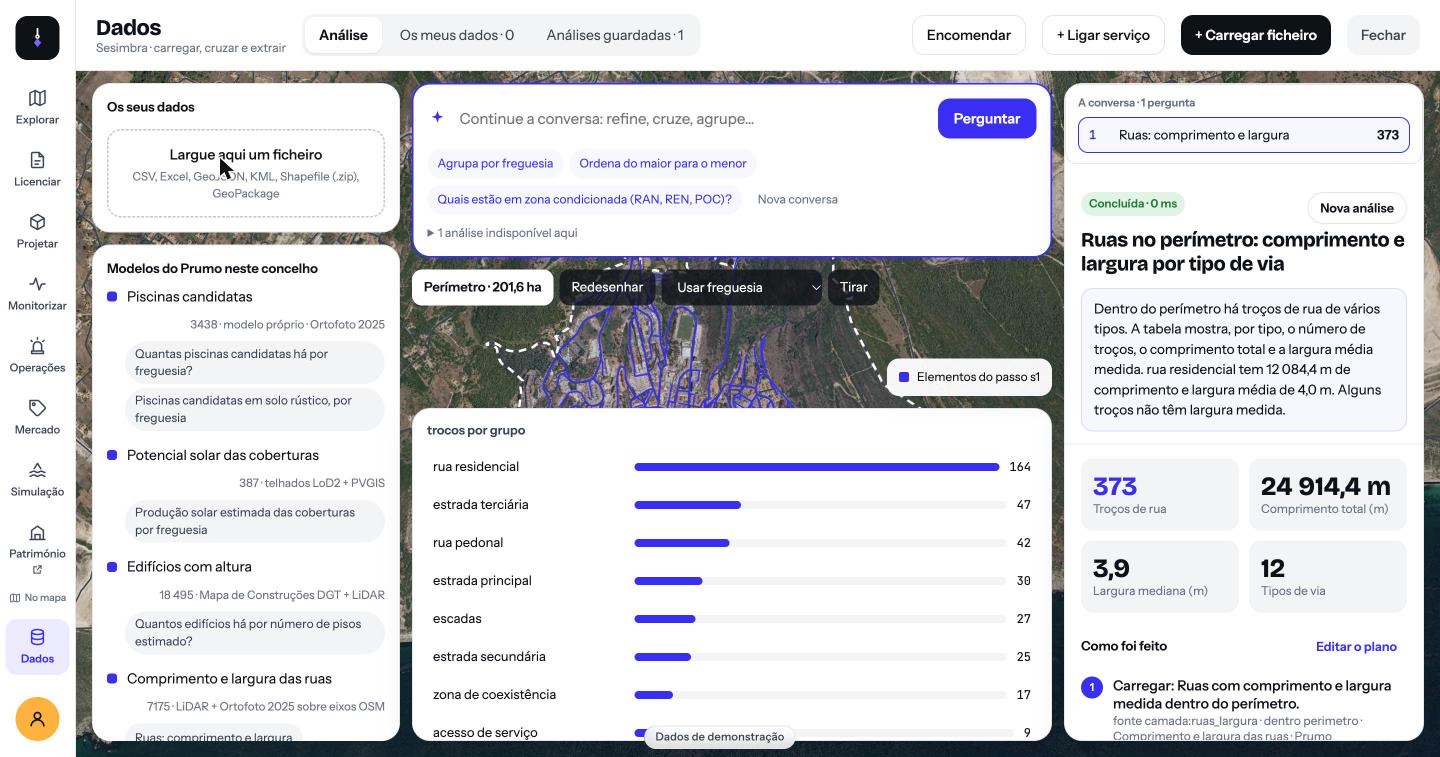Switch to 'Análises guardadas · 1' tab

point(615,35)
